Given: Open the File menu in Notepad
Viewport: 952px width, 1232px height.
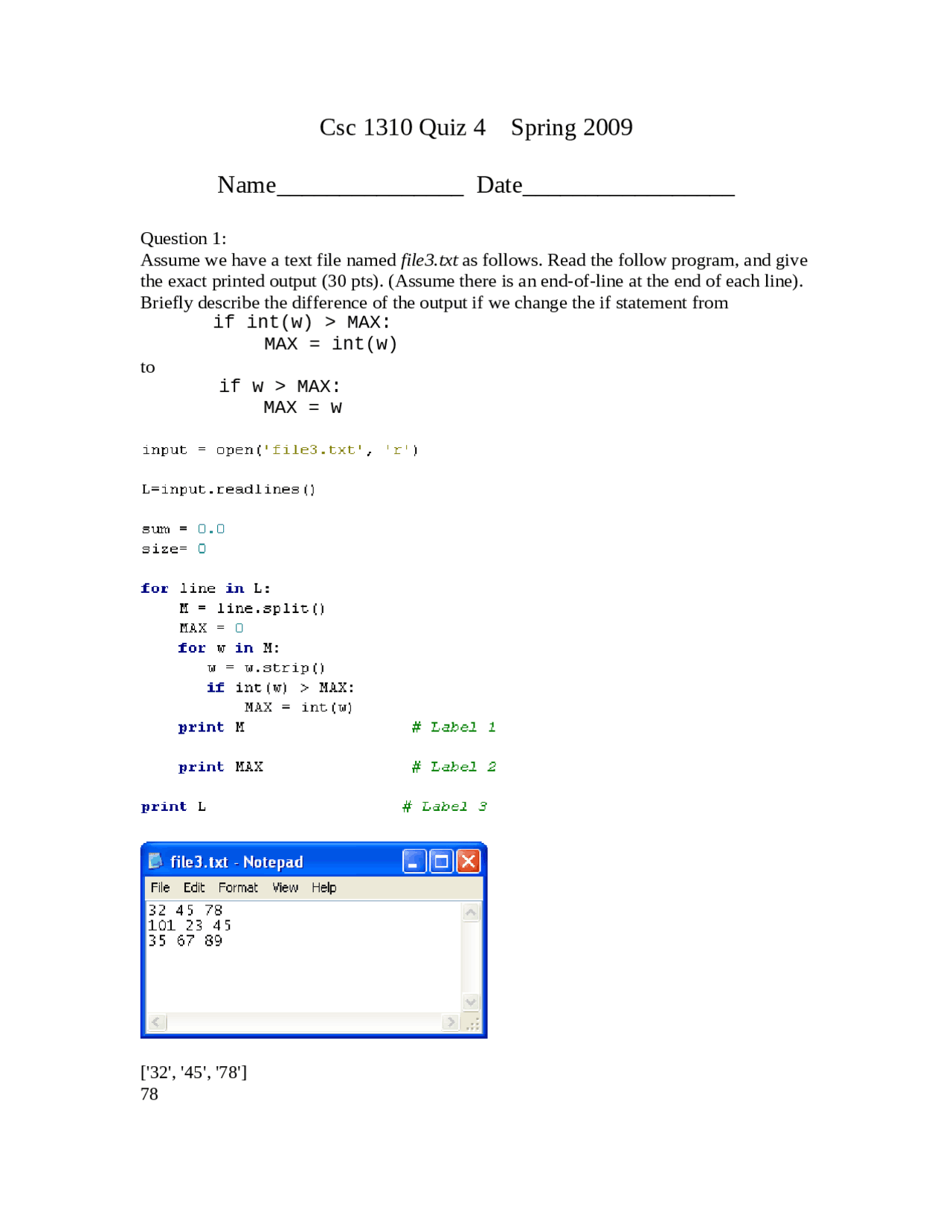Looking at the screenshot, I should [160, 888].
